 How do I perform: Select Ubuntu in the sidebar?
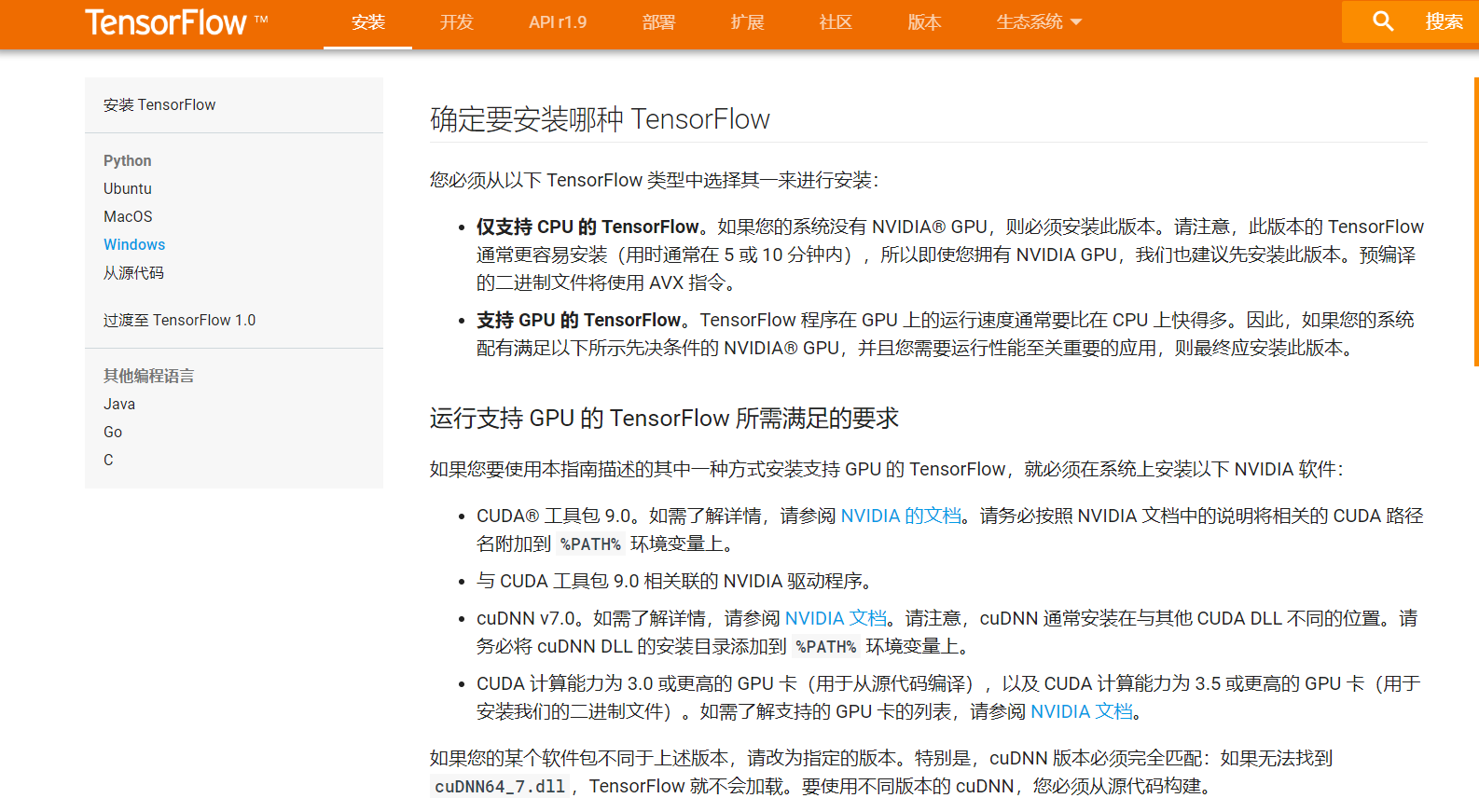coord(128,188)
